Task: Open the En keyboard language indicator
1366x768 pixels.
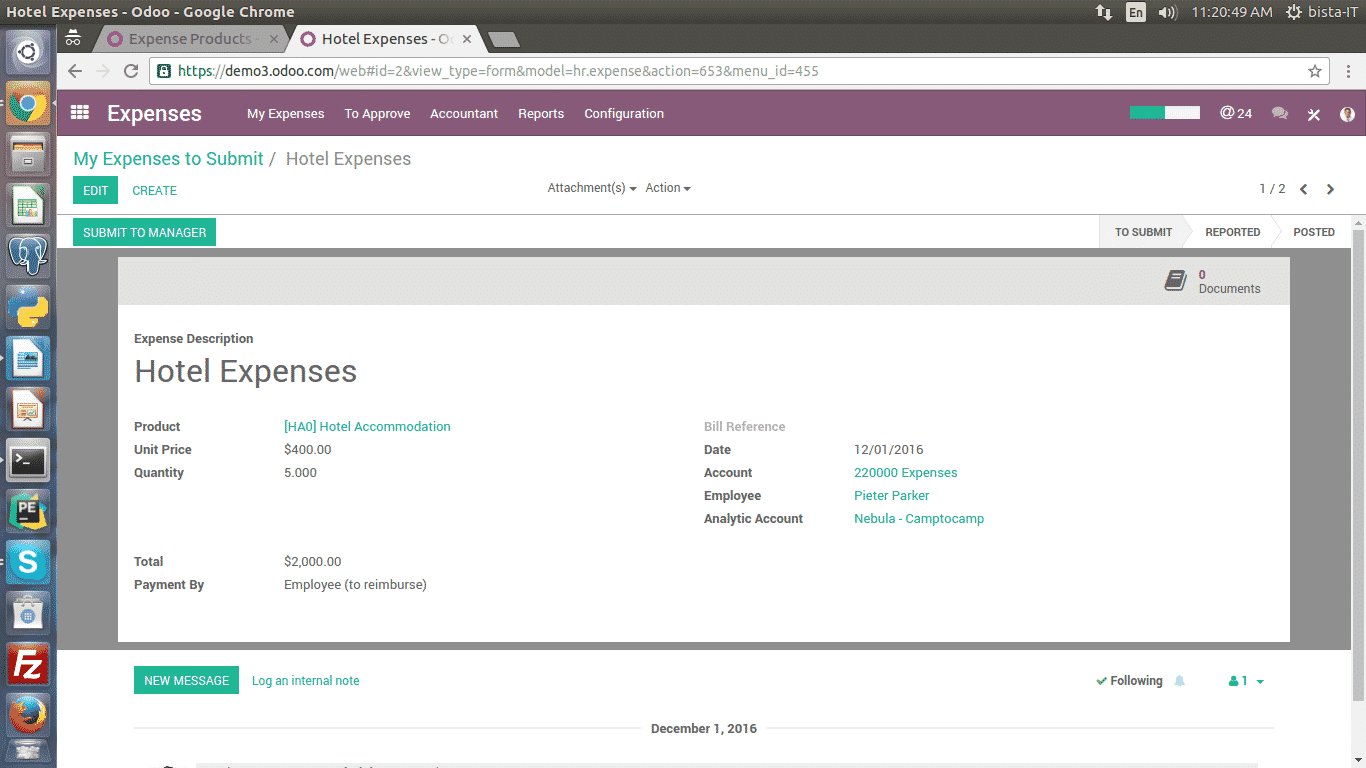Action: click(x=1135, y=12)
